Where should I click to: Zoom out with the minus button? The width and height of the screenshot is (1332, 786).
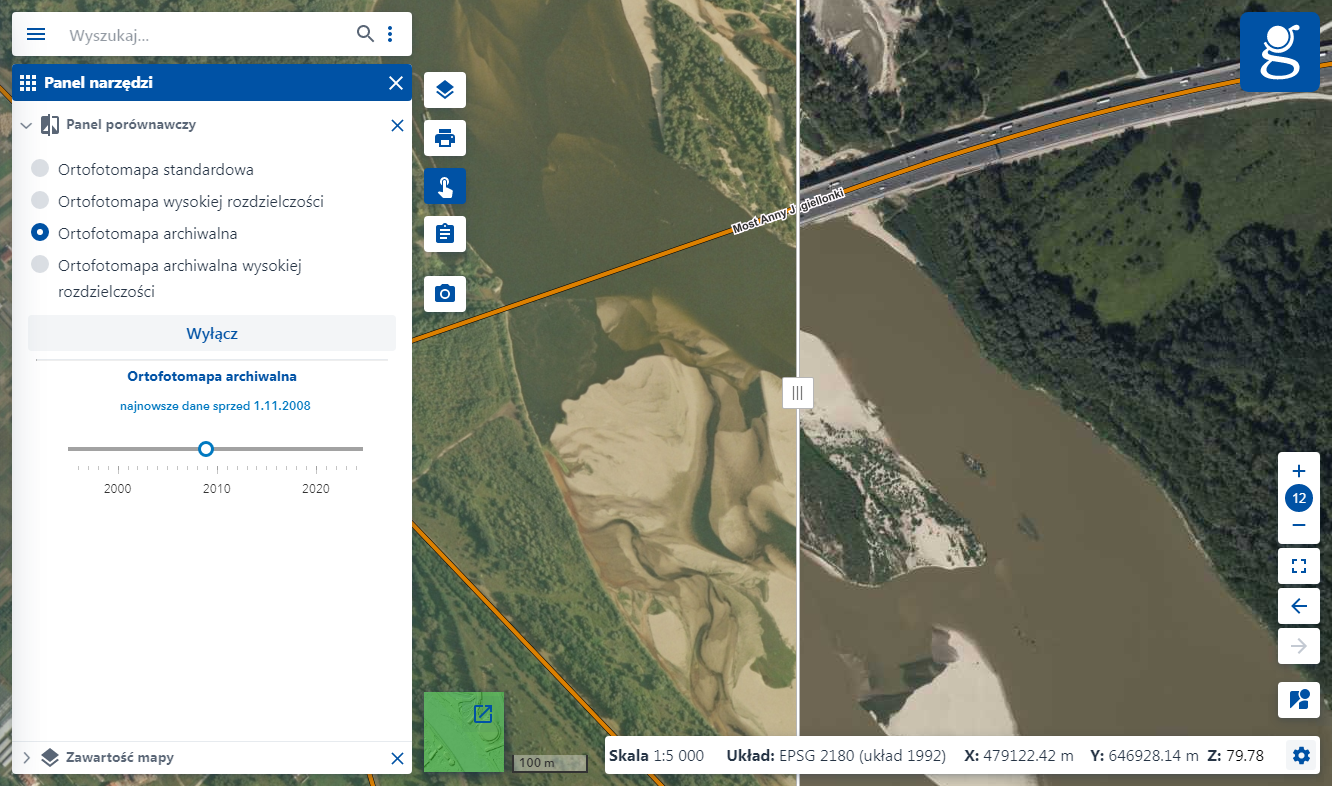(x=1299, y=525)
